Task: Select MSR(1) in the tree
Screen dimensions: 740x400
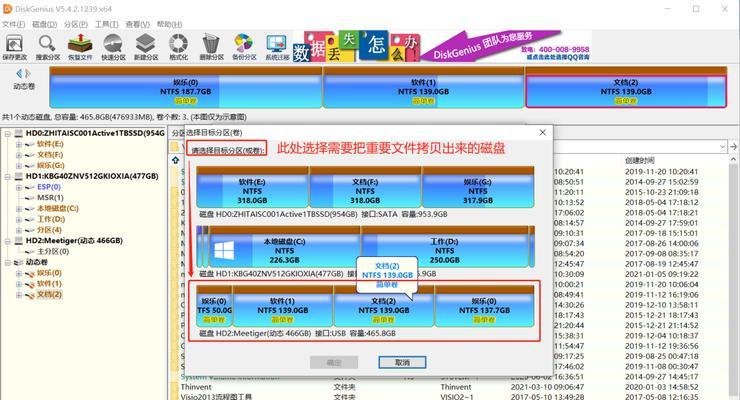Action: (50, 198)
